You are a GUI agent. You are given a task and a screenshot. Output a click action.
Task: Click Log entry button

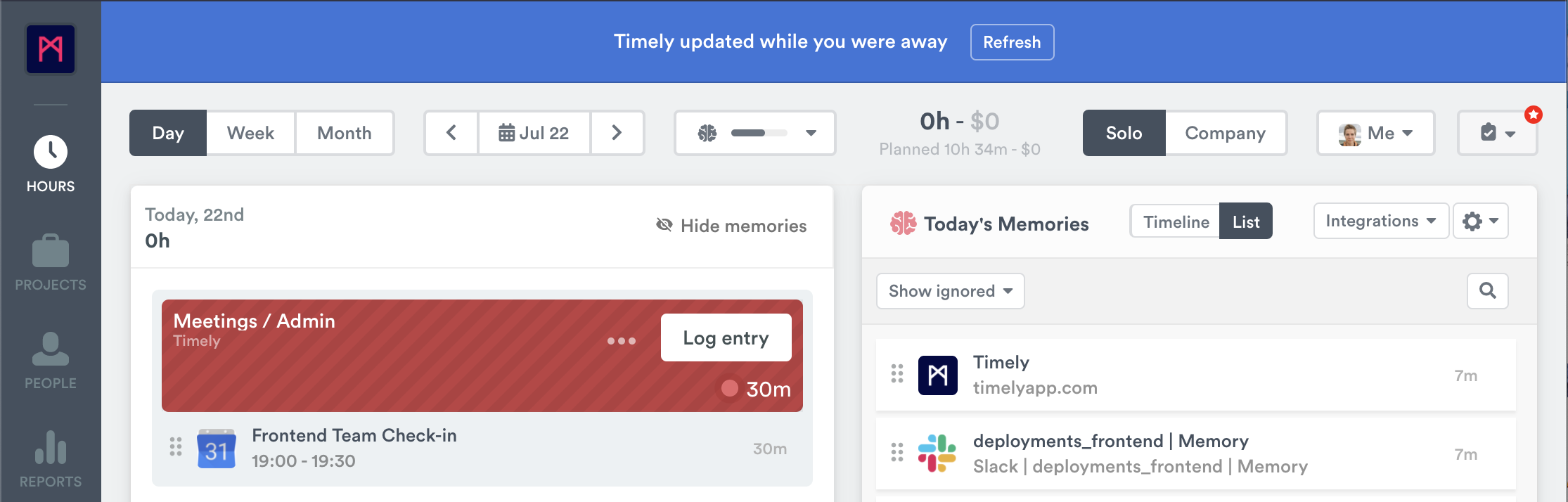click(726, 338)
